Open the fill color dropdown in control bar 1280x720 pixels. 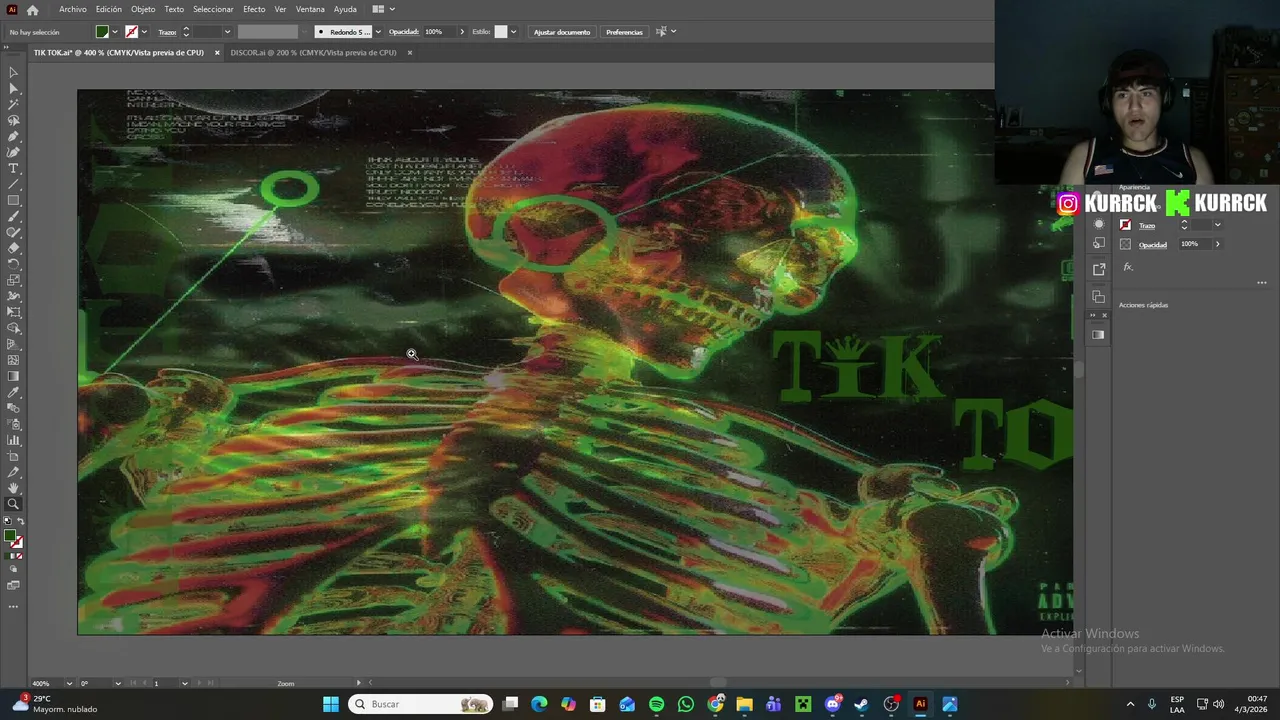coord(114,32)
